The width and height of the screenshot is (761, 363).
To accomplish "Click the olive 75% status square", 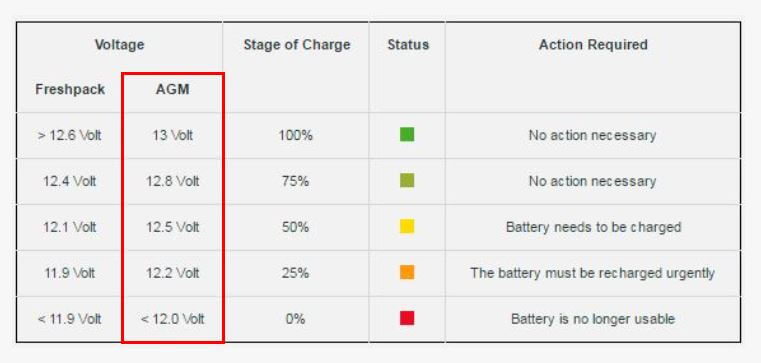I will pyautogui.click(x=407, y=181).
